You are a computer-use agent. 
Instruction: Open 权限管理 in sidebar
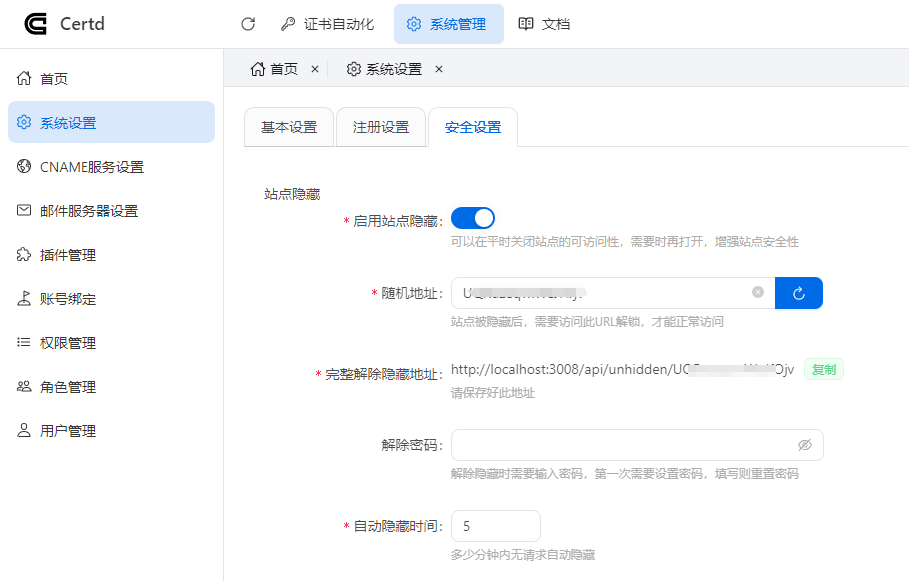(68, 343)
